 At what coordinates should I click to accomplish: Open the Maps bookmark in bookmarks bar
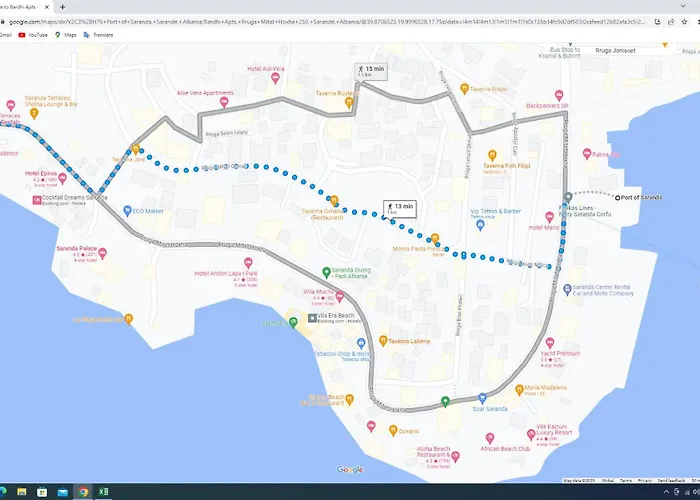[68, 34]
